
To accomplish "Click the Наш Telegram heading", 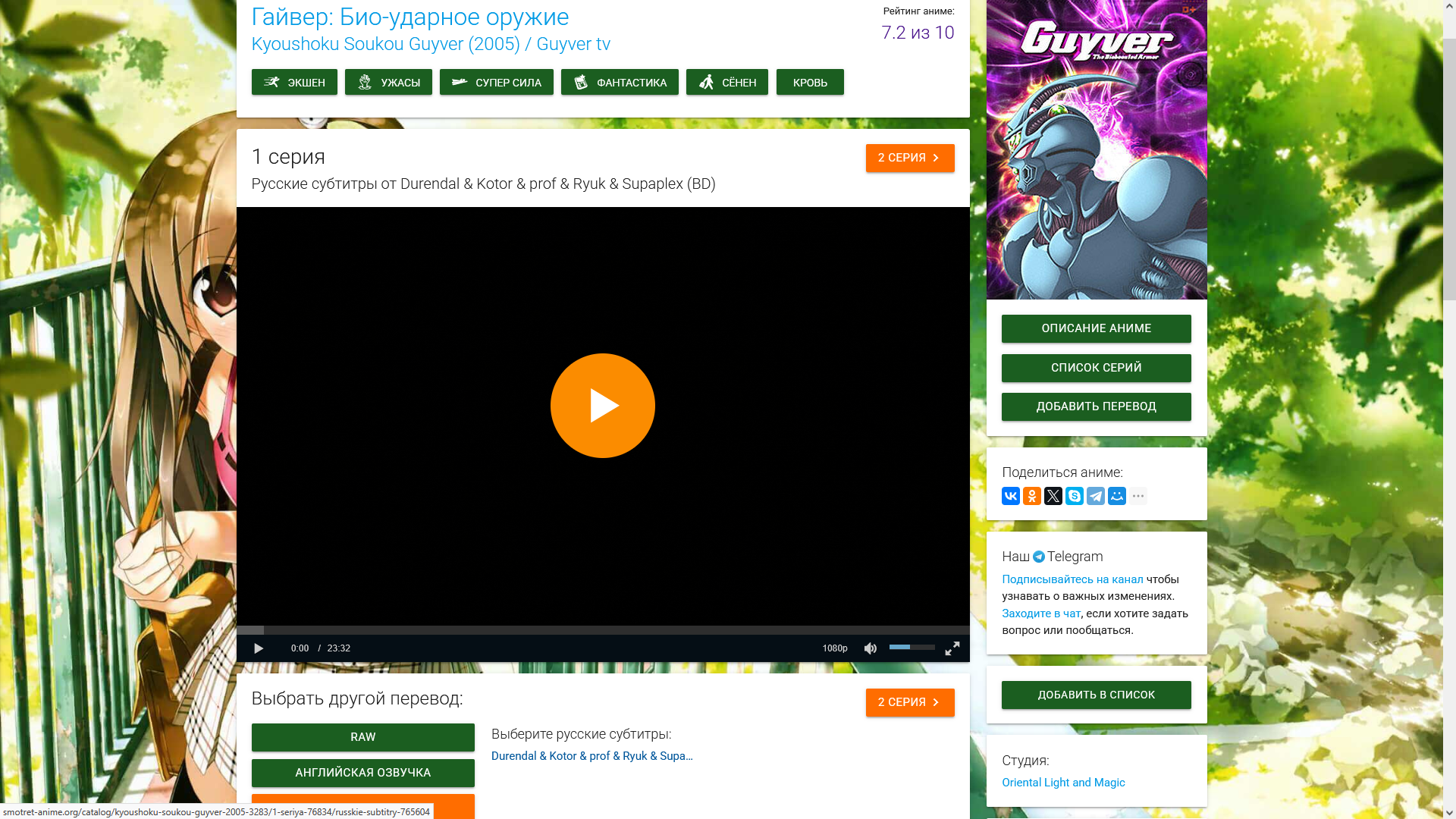I will 1053,557.
